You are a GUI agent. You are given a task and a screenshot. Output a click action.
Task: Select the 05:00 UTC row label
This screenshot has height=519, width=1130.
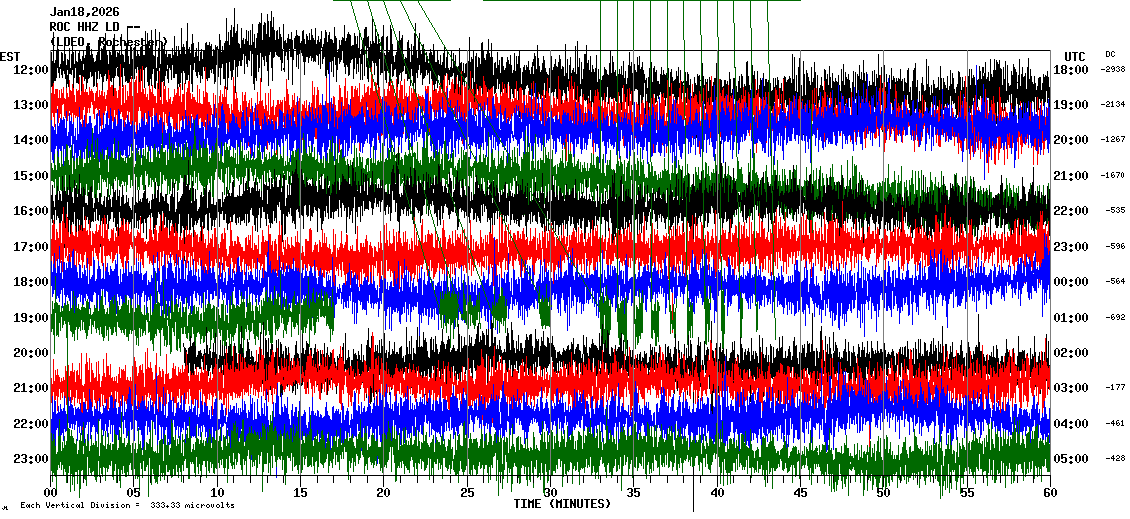click(1069, 459)
